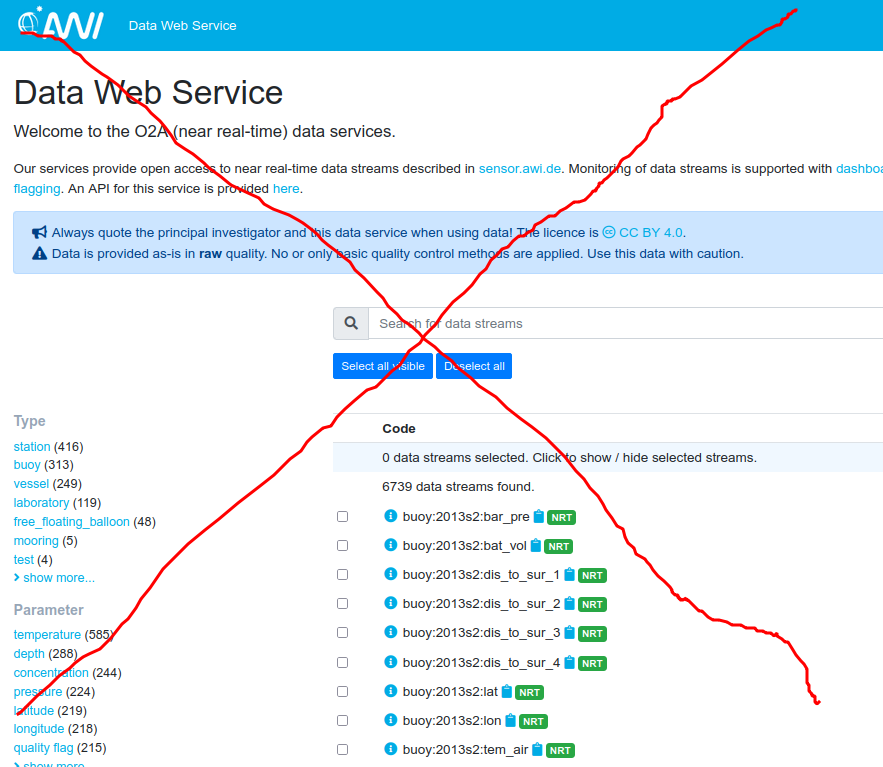Filter by temperature parameter

(x=47, y=634)
